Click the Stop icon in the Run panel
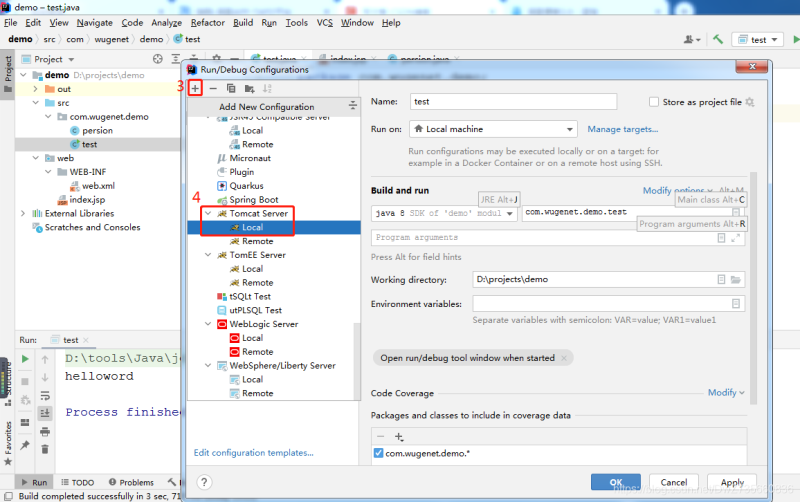Screen dimensions: 800x502 coord(25,381)
